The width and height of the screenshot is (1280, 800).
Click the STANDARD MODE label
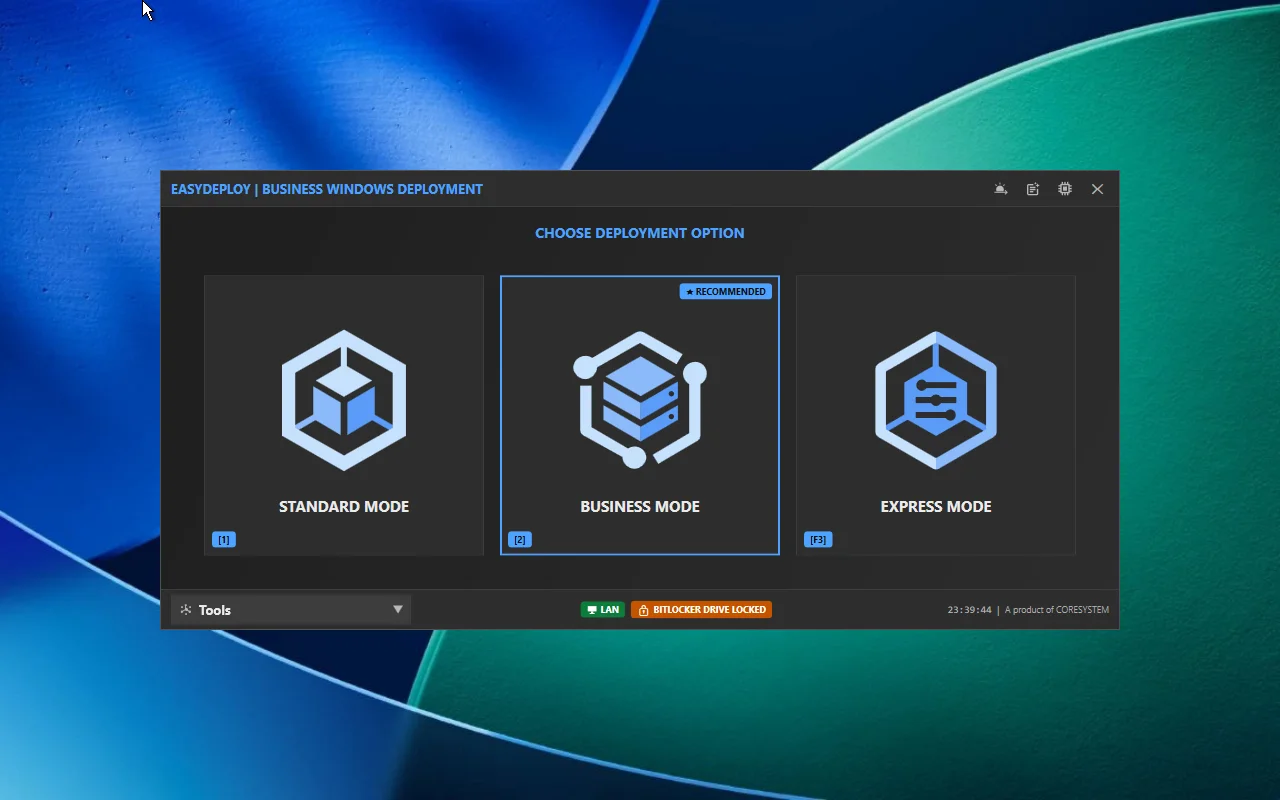pos(344,507)
